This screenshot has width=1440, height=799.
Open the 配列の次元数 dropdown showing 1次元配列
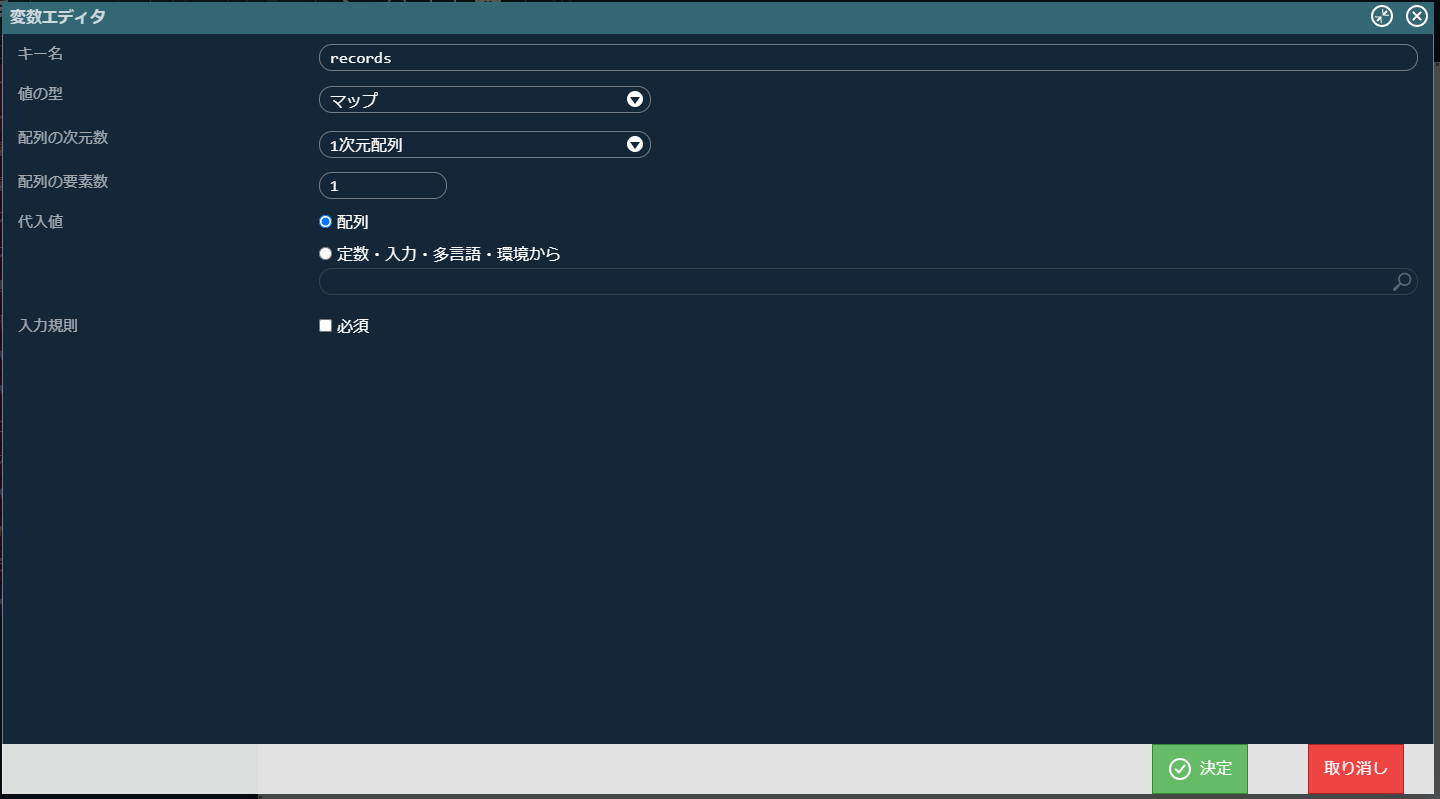click(485, 145)
